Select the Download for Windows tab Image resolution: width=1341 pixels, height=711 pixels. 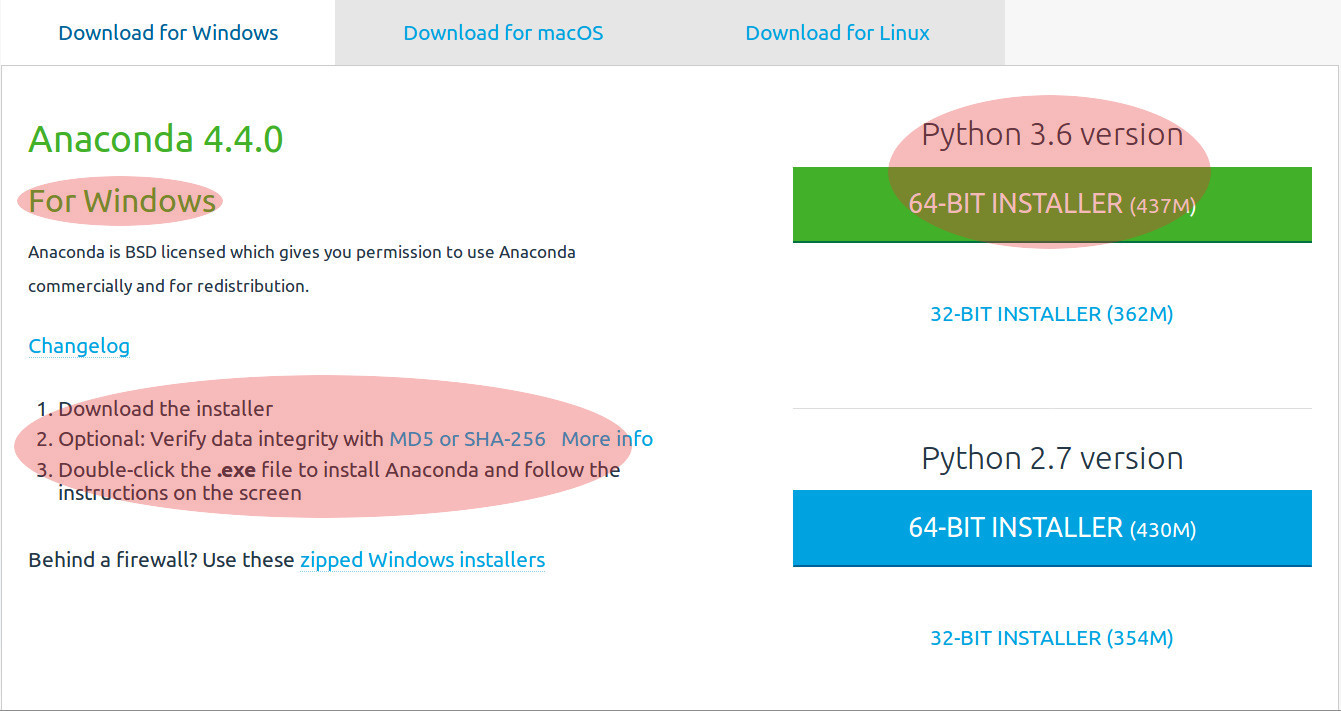point(167,32)
